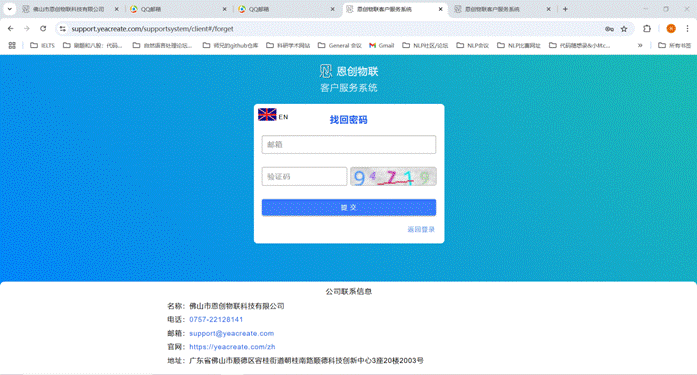Screen dimensions: 697x375
Task: Open the NLP会议 bookmark folder
Action: 473,45
